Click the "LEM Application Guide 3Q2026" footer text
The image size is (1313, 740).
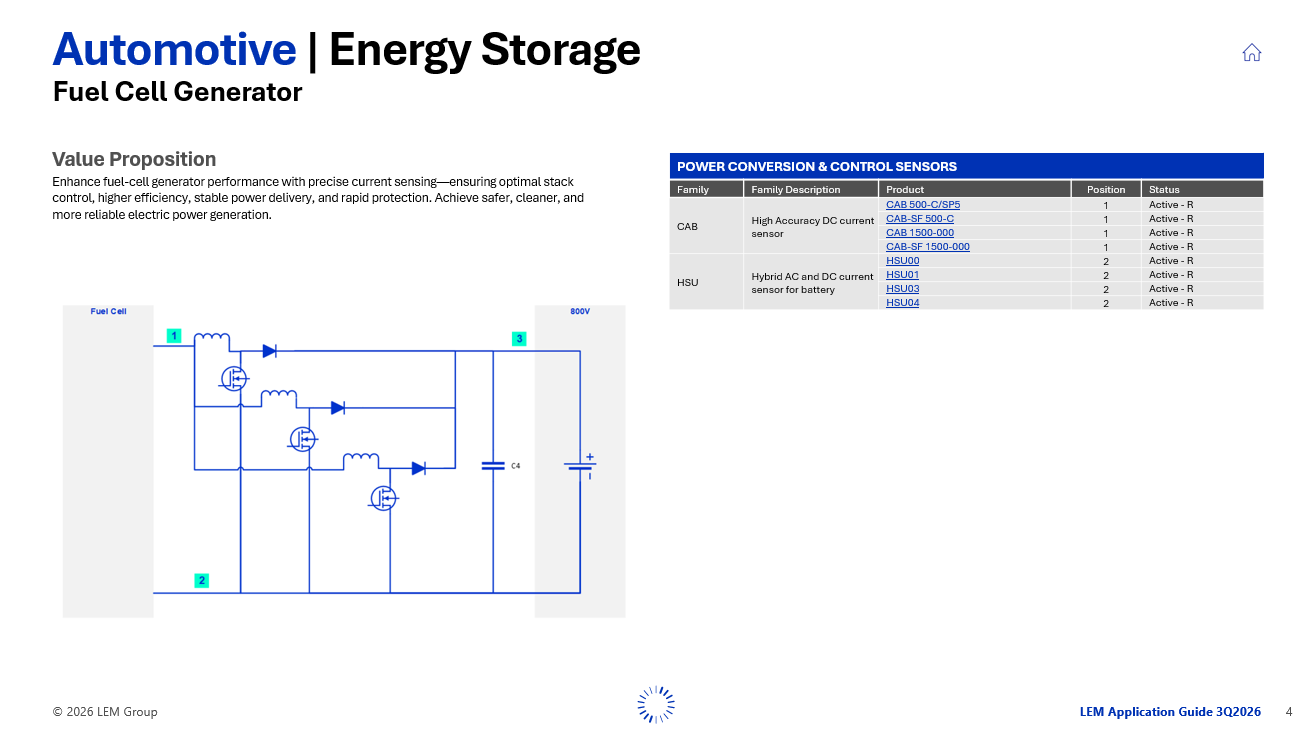[1170, 712]
